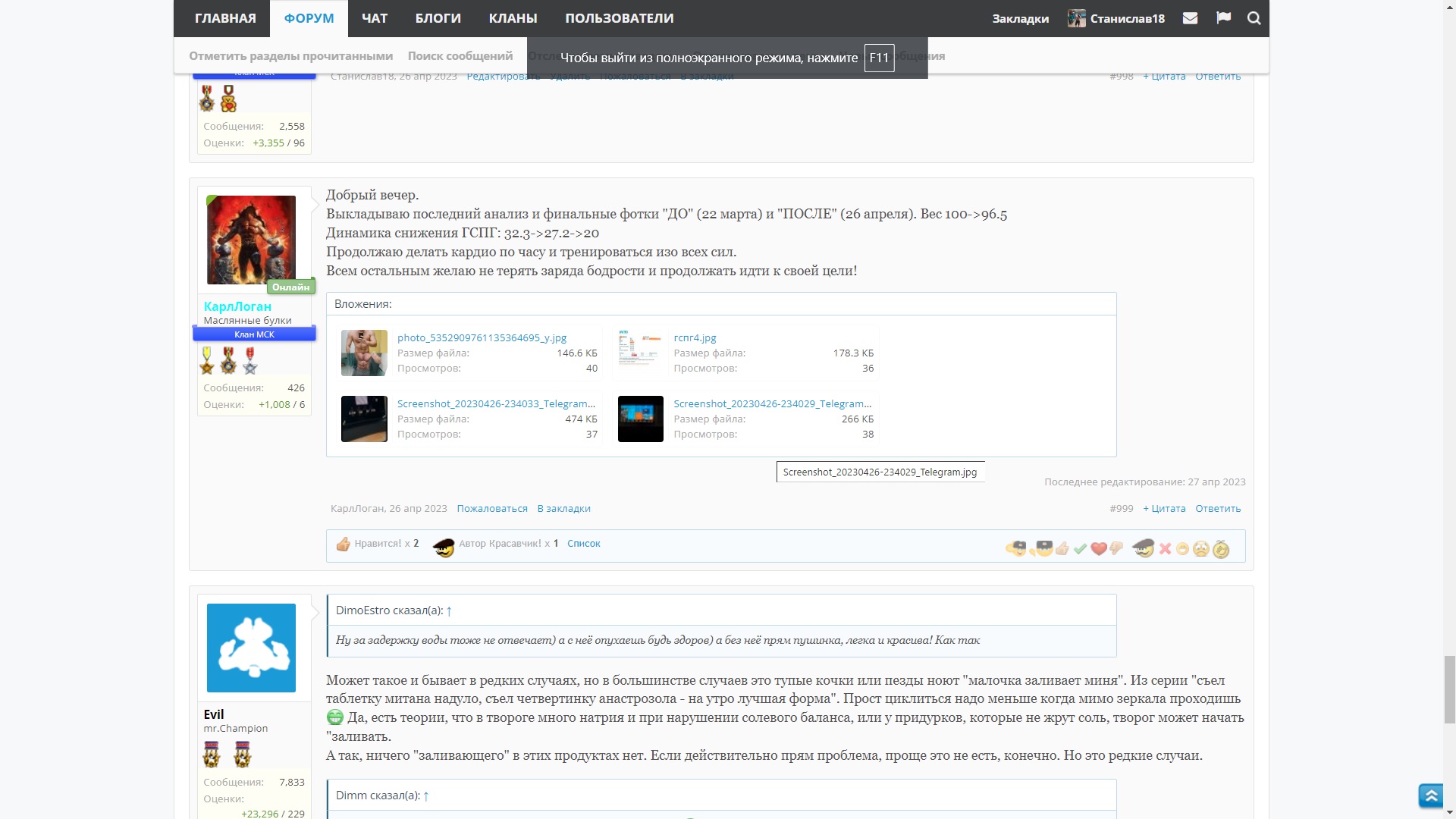Open the envelope messages icon
The image size is (1456, 819).
(1190, 18)
